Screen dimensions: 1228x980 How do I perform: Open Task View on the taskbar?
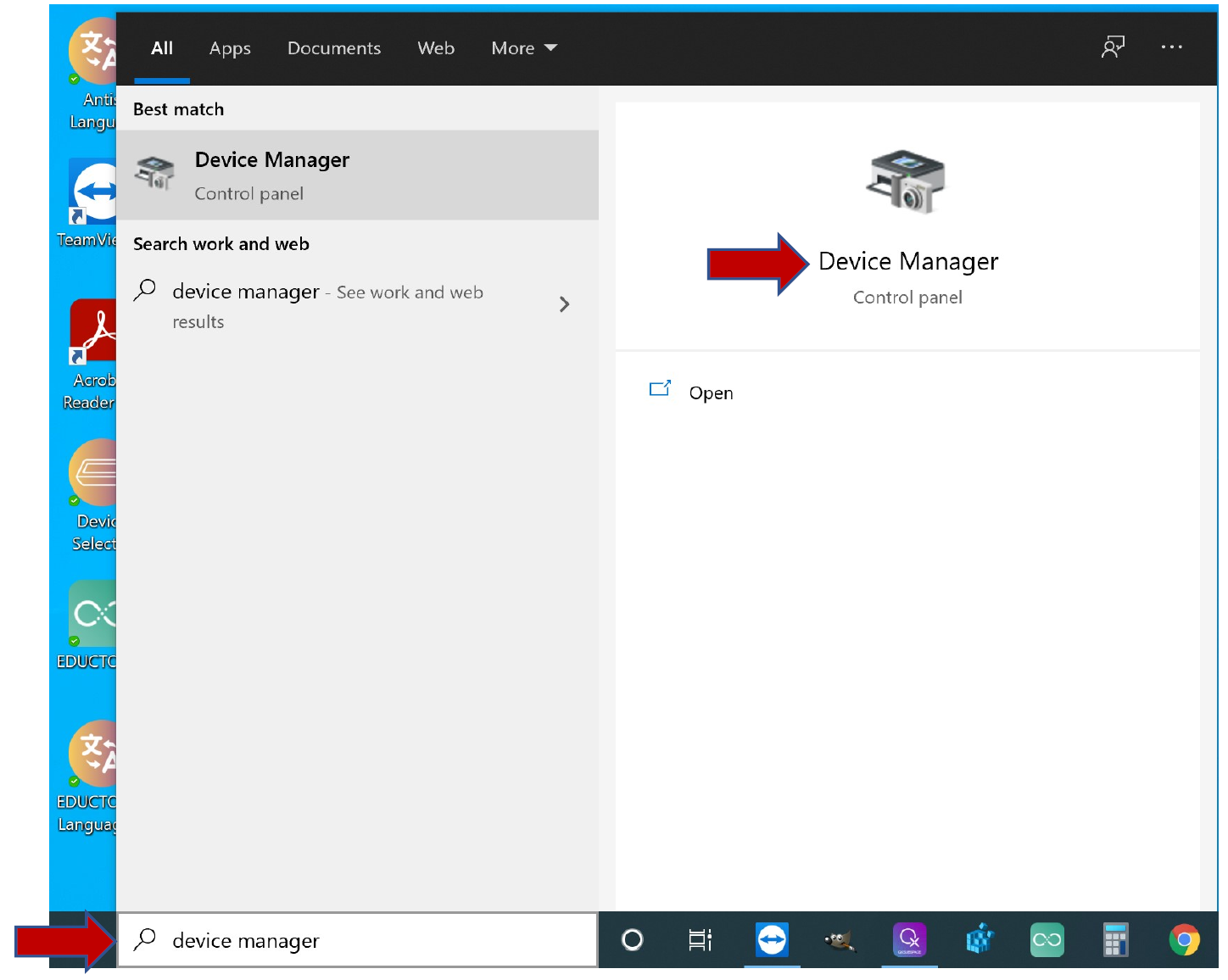tap(700, 940)
